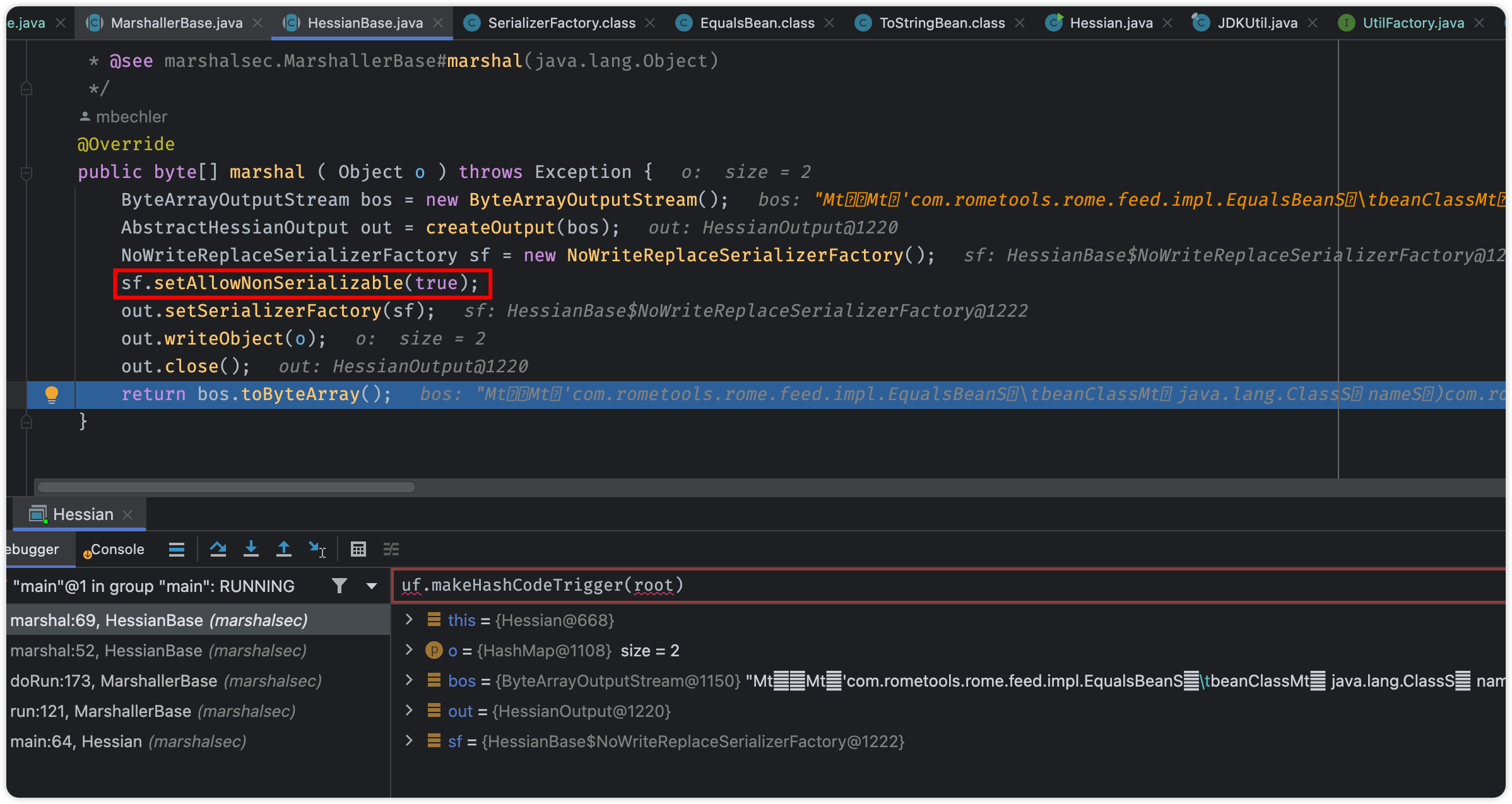Select frame main:64, Hessian

pyautogui.click(x=198, y=742)
